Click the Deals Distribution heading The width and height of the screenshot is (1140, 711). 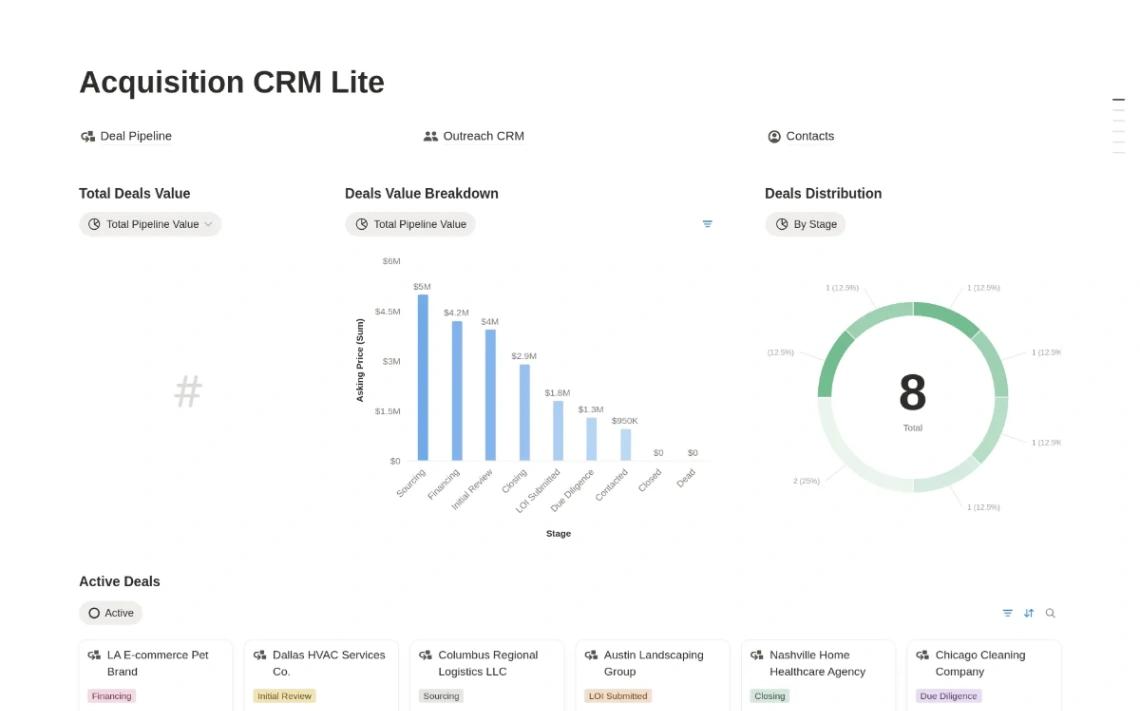pyautogui.click(x=823, y=193)
